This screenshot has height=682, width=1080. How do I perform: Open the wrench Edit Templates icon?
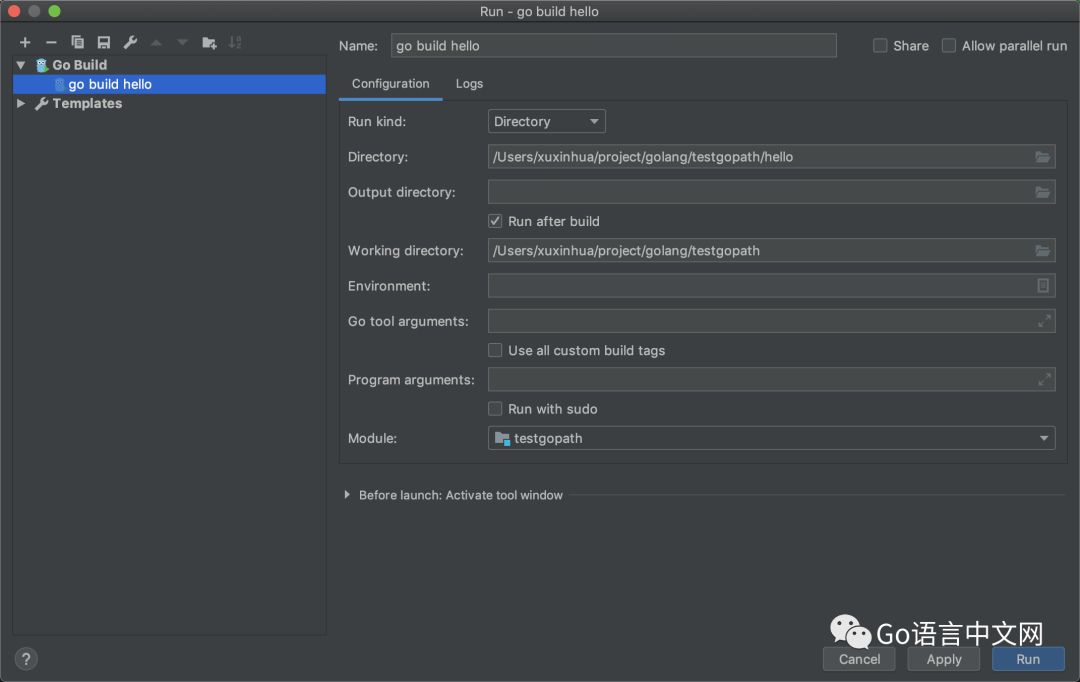(130, 42)
